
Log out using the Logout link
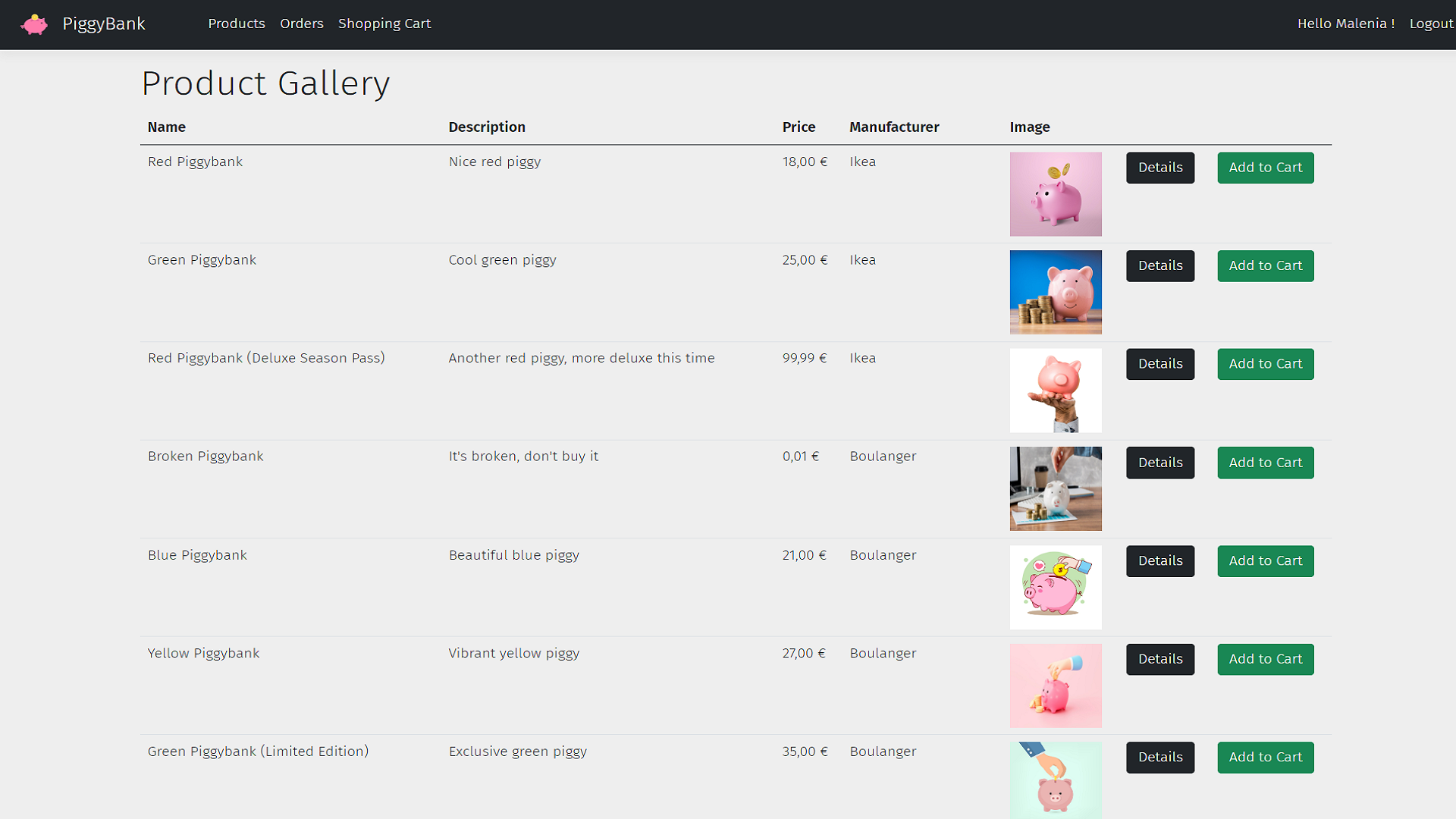tap(1430, 24)
